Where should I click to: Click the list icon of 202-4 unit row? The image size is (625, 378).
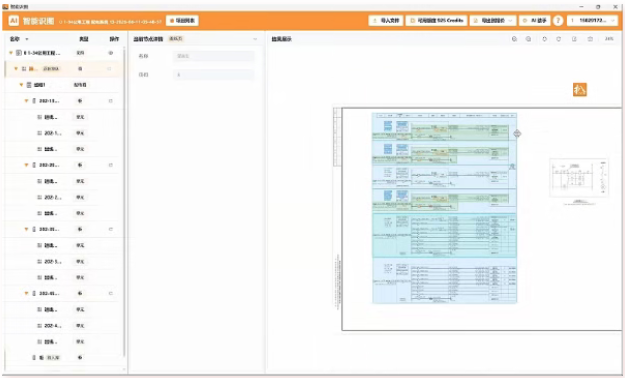pyautogui.click(x=39, y=326)
